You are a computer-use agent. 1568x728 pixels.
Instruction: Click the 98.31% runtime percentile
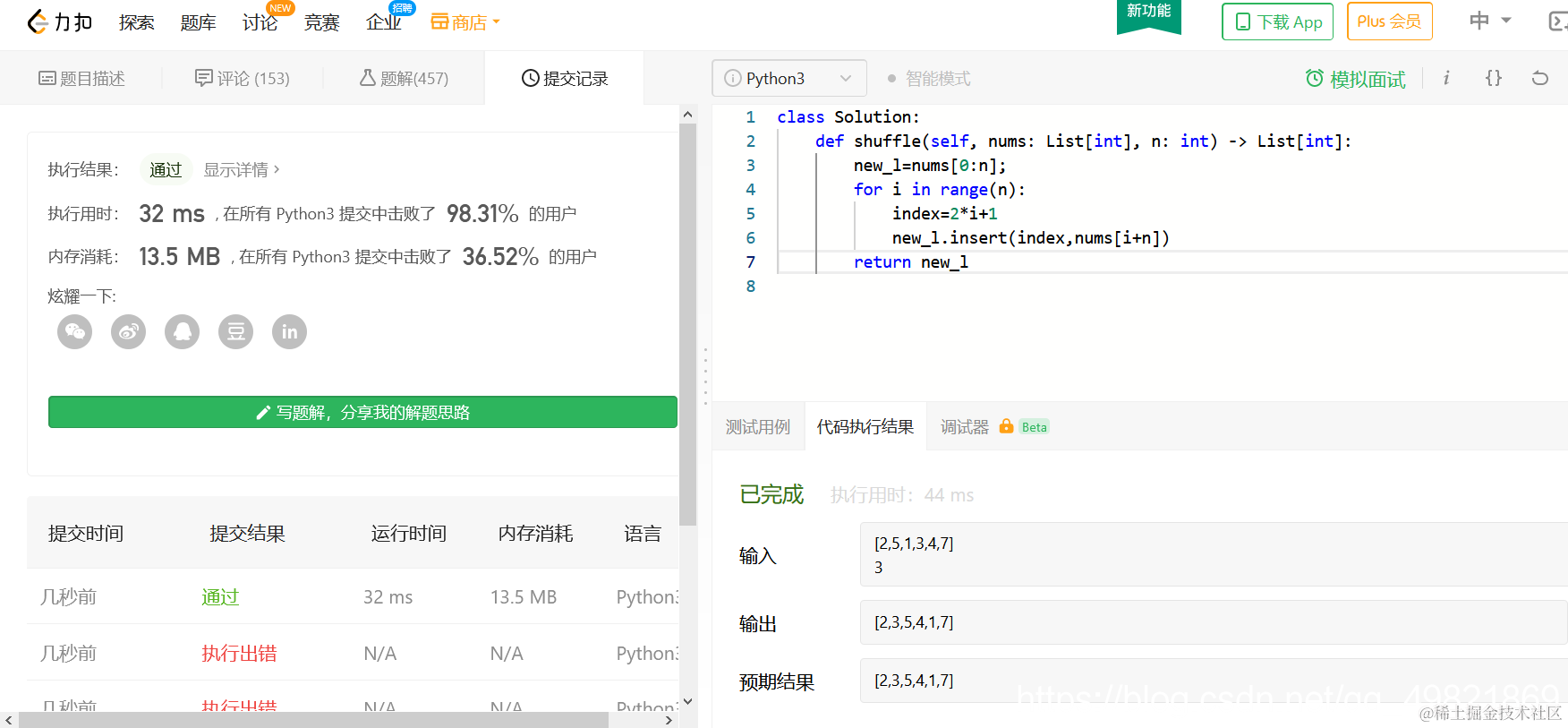pyautogui.click(x=482, y=213)
